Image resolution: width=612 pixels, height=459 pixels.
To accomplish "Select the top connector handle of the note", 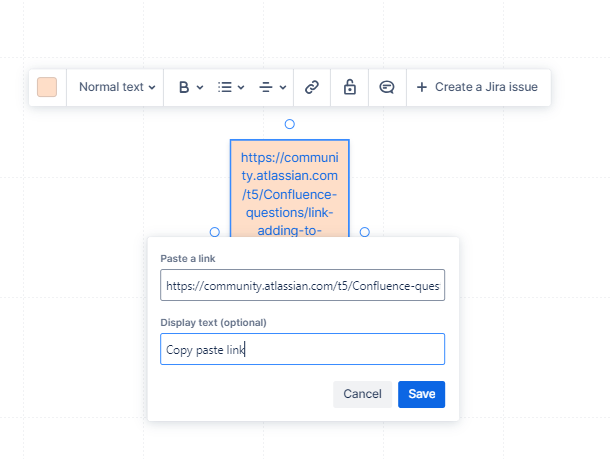I will point(290,124).
